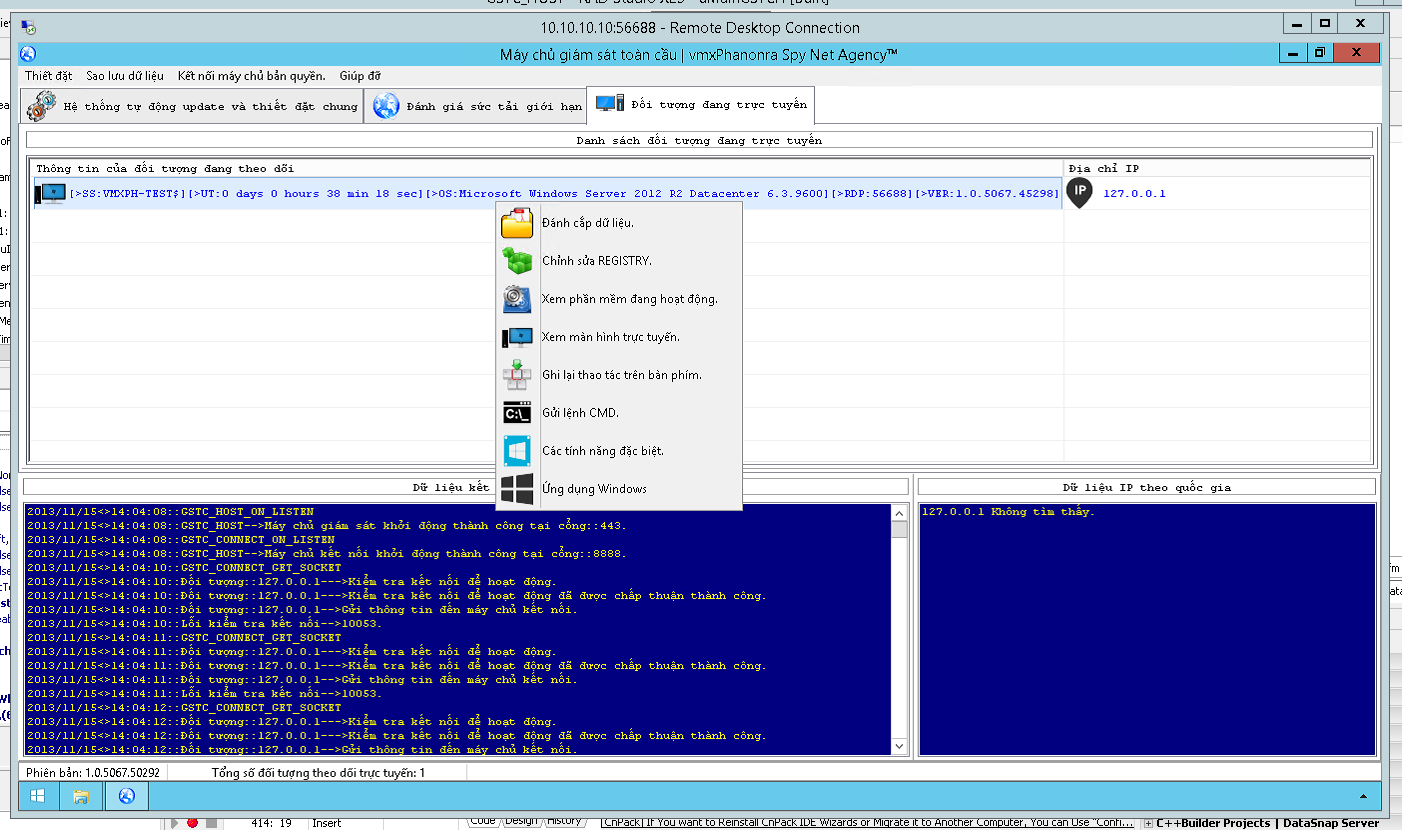The image size is (1402, 830).
Task: Choose 'Xem màn hình trực tuyến.'
Action: (619, 337)
